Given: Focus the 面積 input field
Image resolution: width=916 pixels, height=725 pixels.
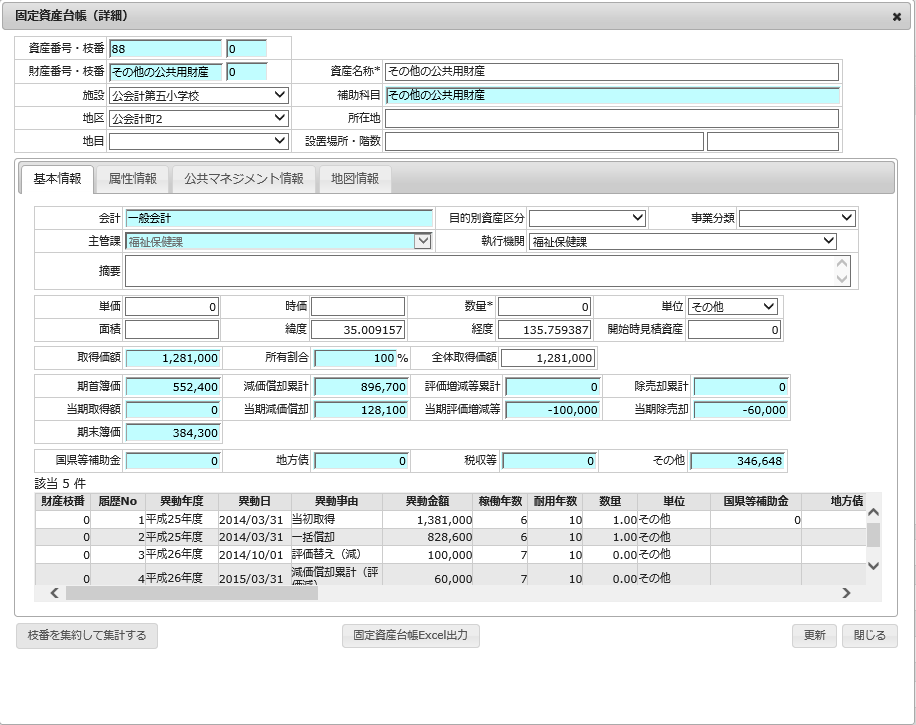Looking at the screenshot, I should point(172,329).
